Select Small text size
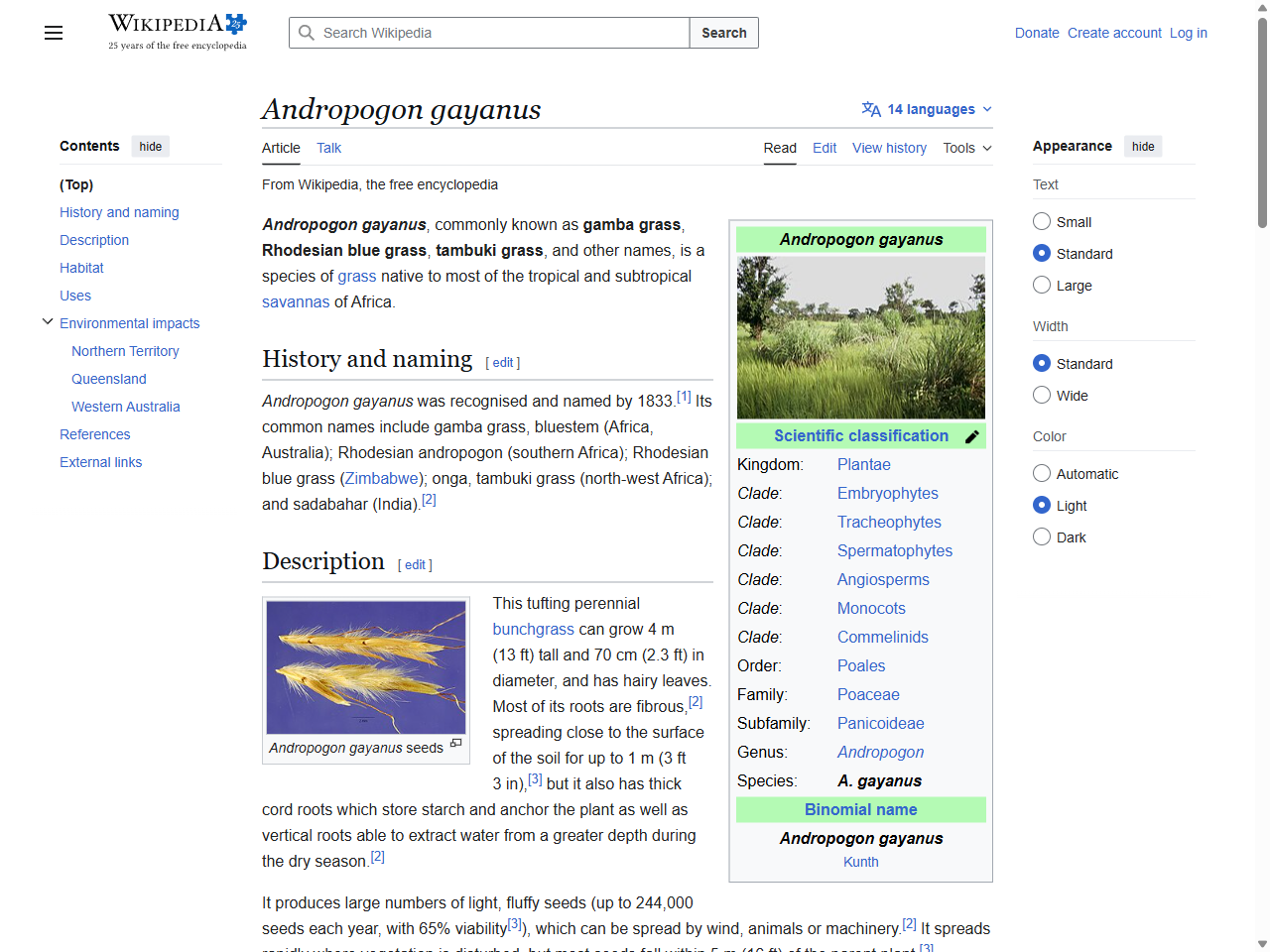Image resolution: width=1270 pixels, height=952 pixels. coord(1042,221)
